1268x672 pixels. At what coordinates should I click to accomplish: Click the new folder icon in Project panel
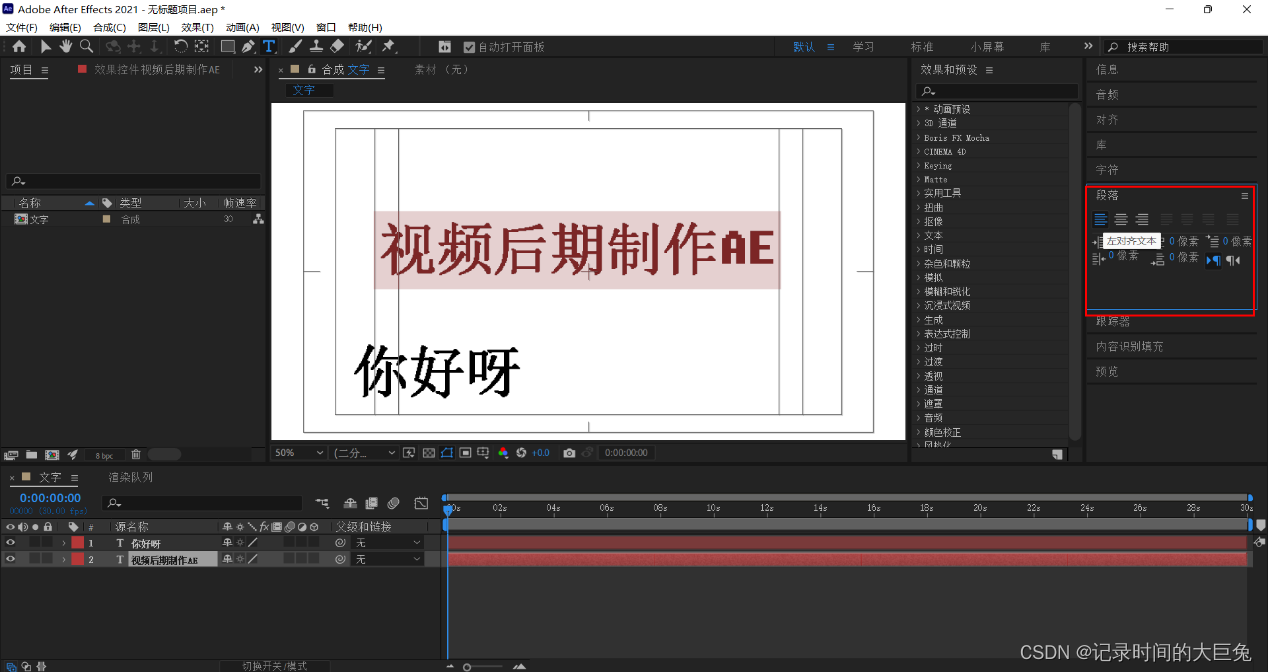click(31, 454)
